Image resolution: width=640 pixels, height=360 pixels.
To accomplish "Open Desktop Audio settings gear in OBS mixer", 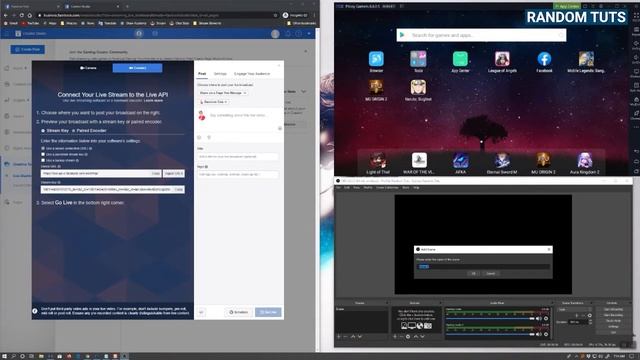I will coord(546,318).
